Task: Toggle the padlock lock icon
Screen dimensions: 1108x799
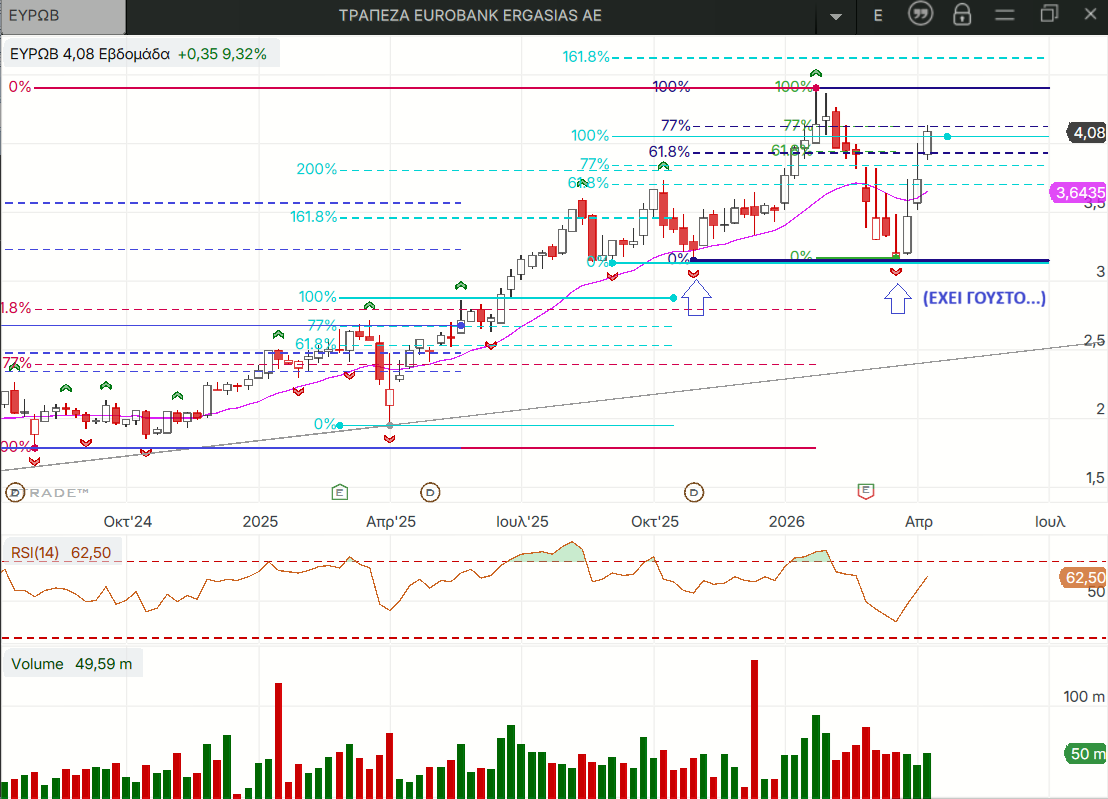Action: click(962, 15)
